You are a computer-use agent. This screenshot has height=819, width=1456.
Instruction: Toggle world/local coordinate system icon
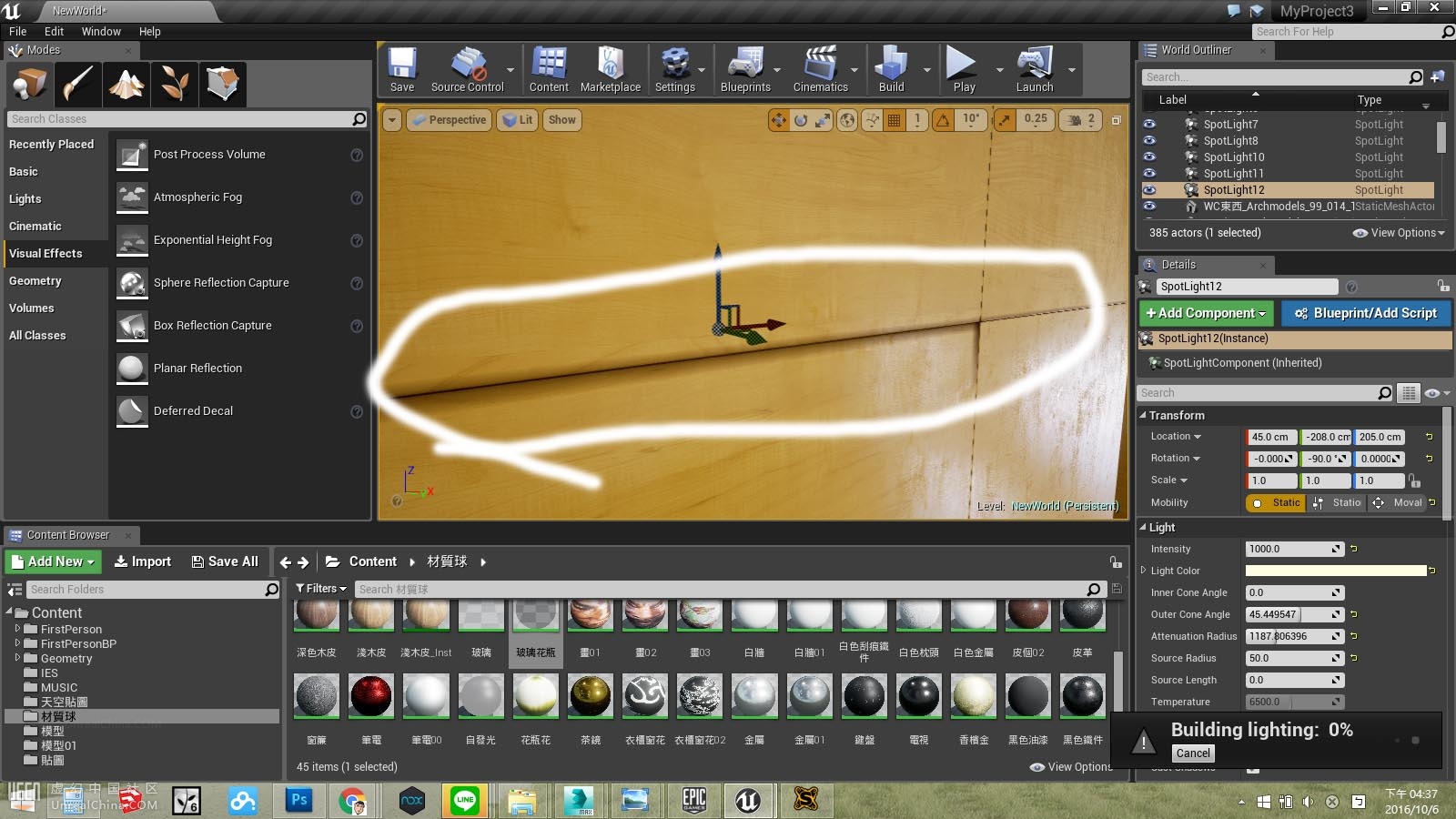(x=847, y=120)
